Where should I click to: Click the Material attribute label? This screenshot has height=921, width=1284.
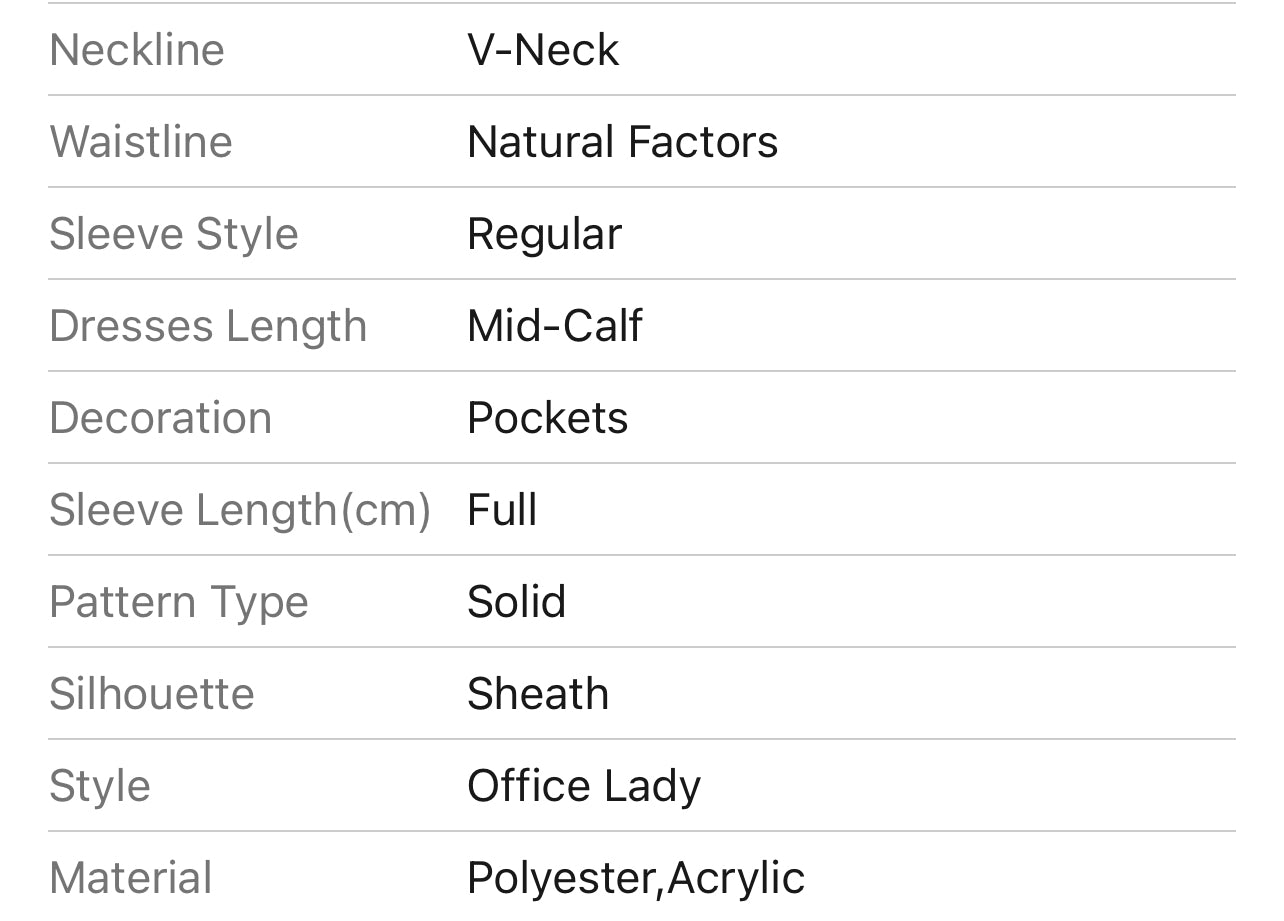coord(131,878)
